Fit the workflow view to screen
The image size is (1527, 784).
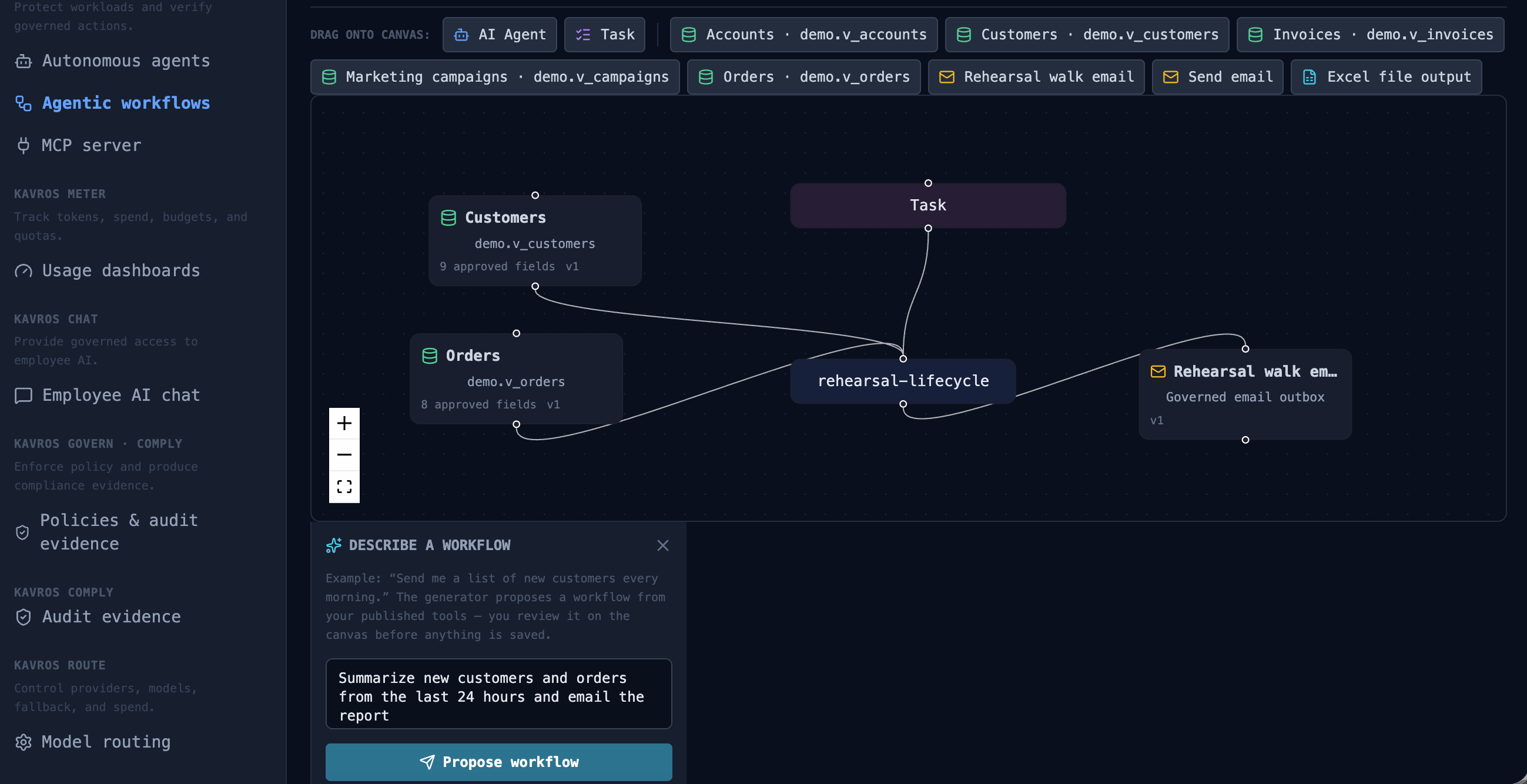click(344, 487)
